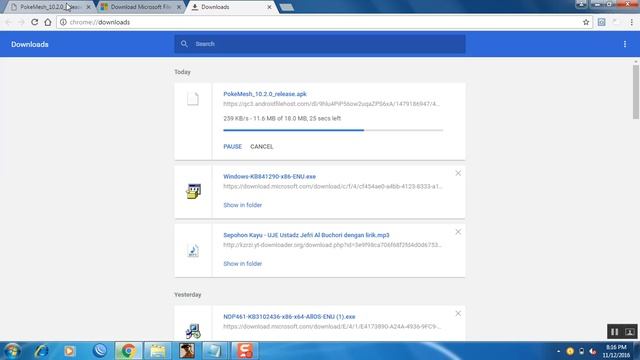The height and width of the screenshot is (360, 640).
Task: Show Sepohon Kayu mp3 in folder
Action: (242, 264)
